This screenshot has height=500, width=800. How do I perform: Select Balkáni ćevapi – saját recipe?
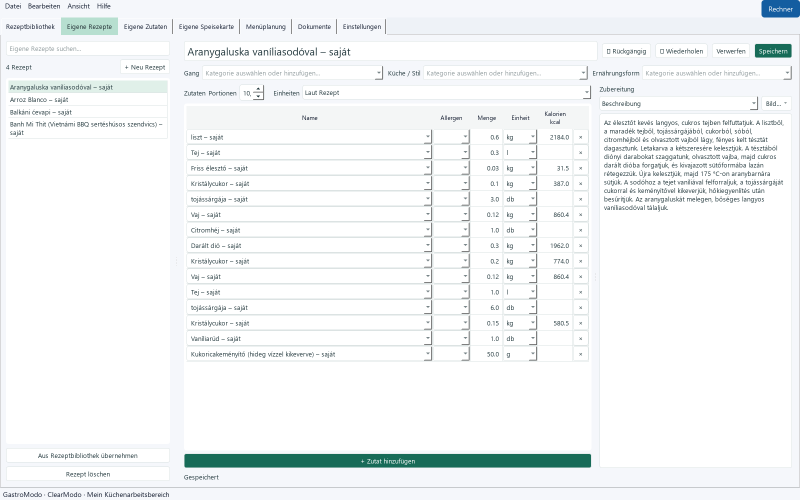coord(88,112)
